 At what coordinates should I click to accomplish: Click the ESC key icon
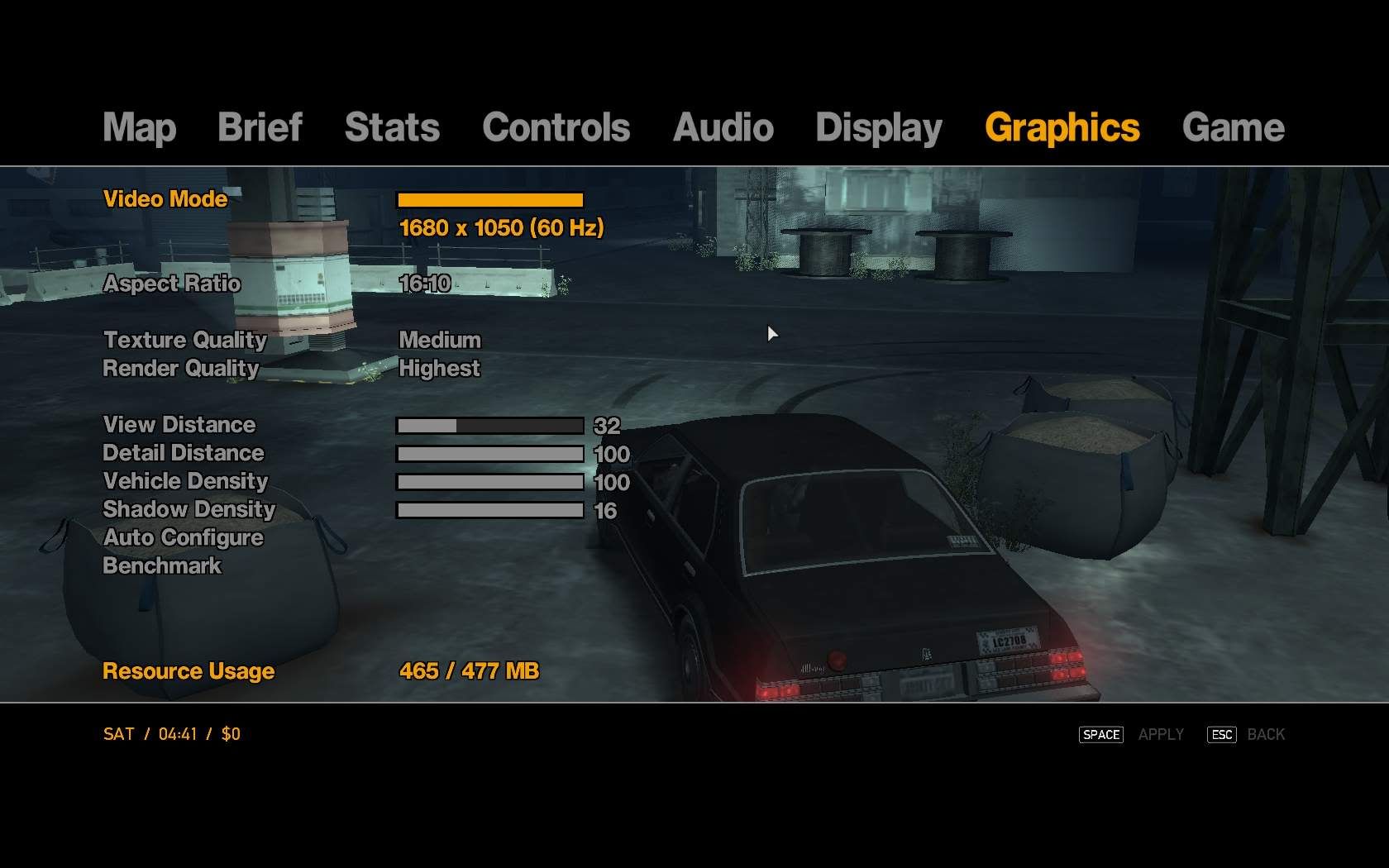pos(1222,734)
